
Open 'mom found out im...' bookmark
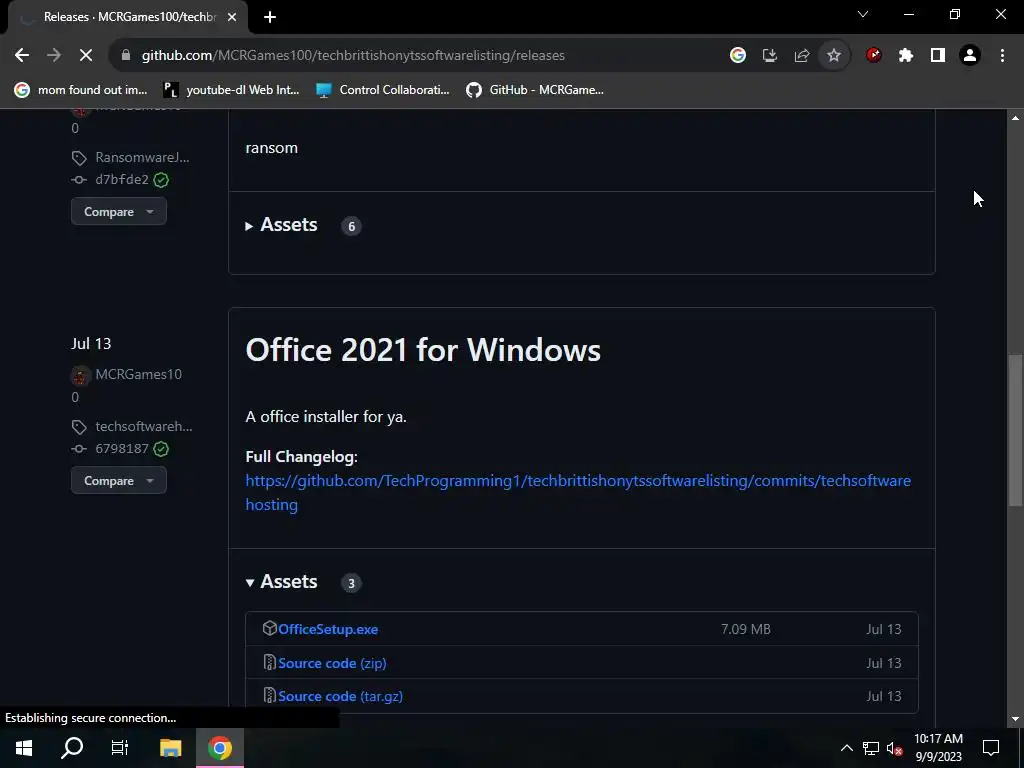point(81,90)
